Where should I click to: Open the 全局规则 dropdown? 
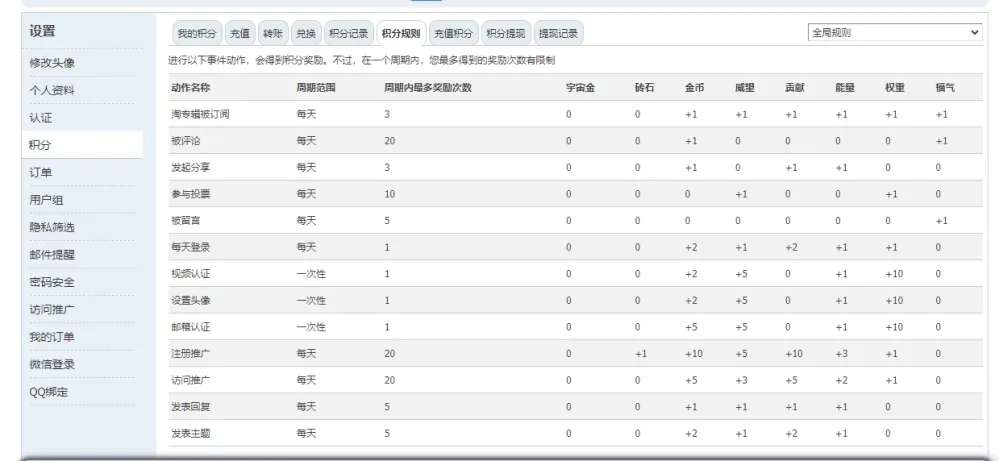click(895, 33)
